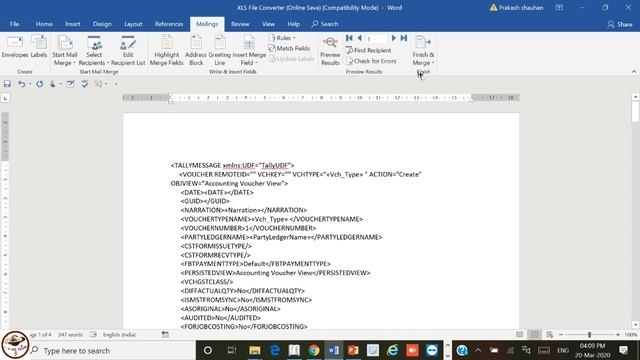Click the scroll down arrow

636,325
